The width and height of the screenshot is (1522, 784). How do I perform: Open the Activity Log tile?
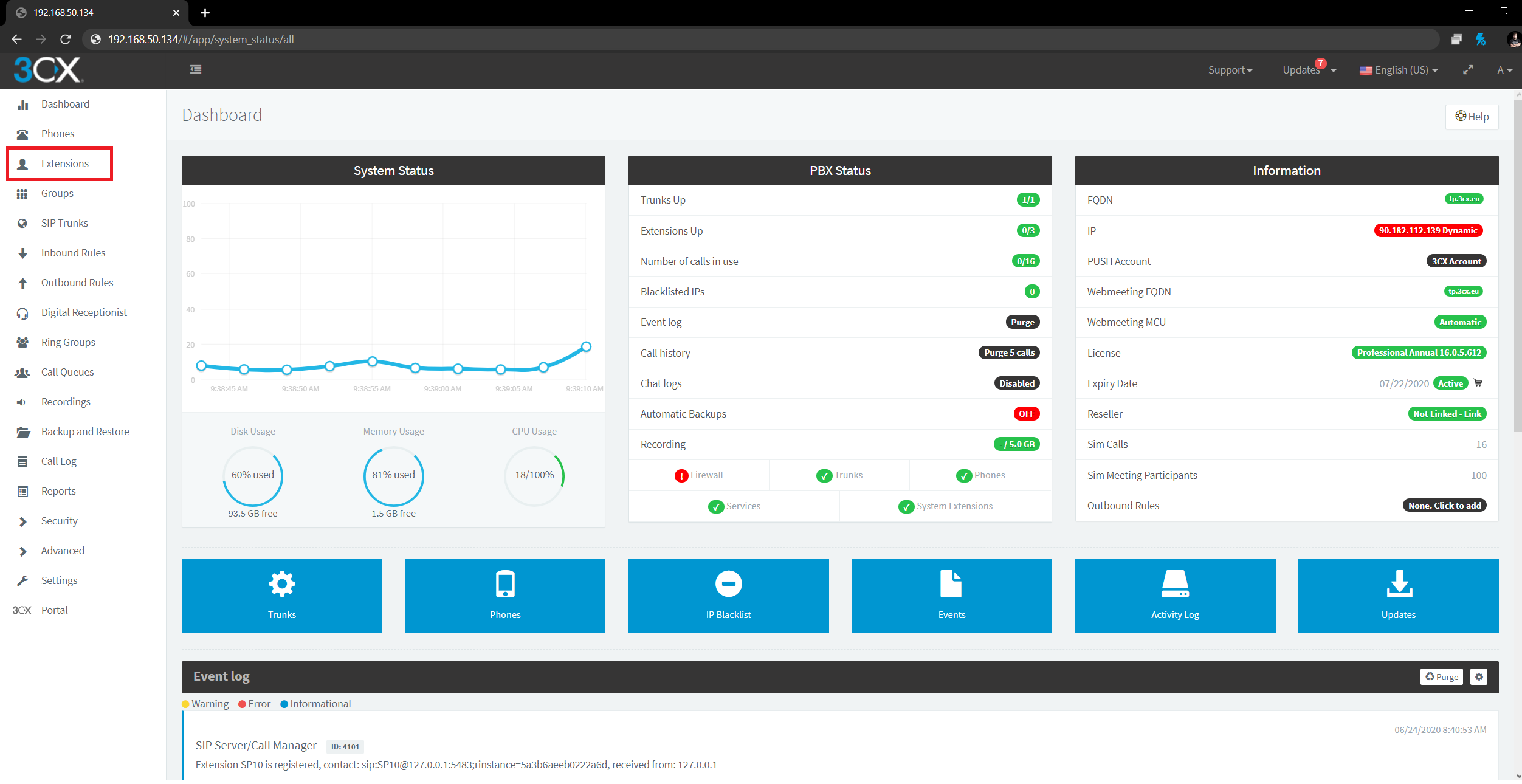coord(1174,595)
